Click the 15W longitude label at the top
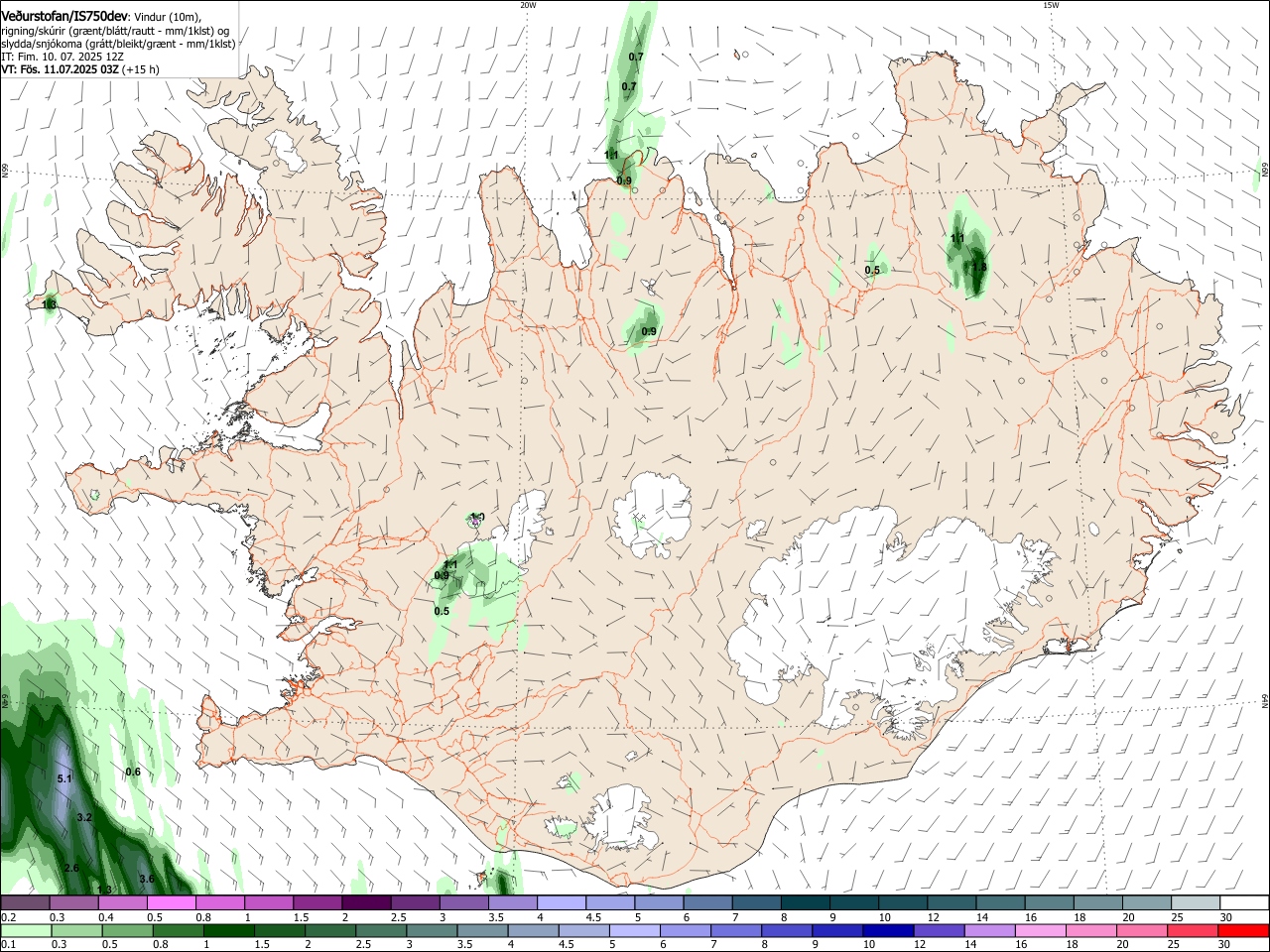1270x952 pixels. (1051, 5)
